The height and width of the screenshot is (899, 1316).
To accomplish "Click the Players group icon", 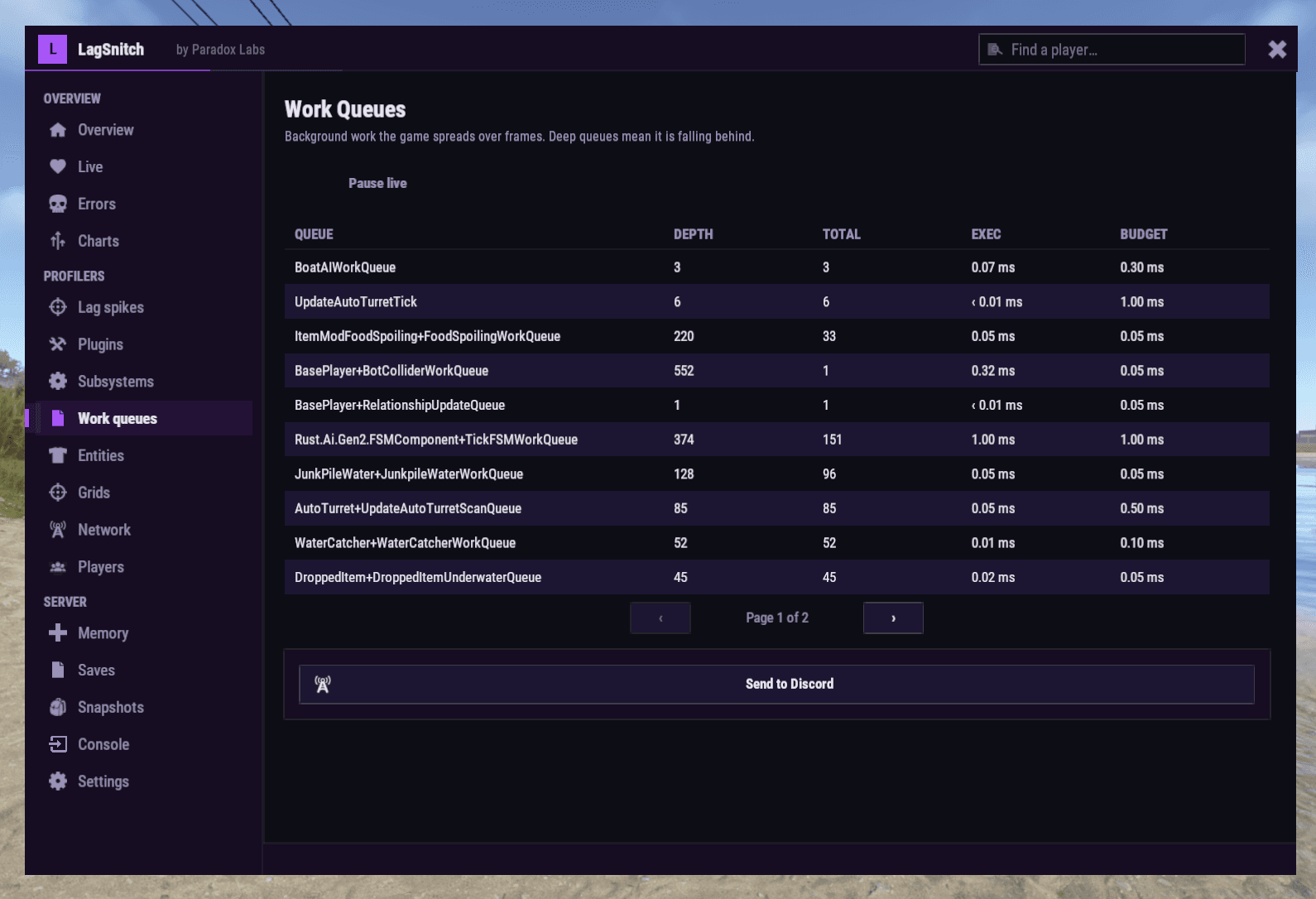I will [58, 567].
